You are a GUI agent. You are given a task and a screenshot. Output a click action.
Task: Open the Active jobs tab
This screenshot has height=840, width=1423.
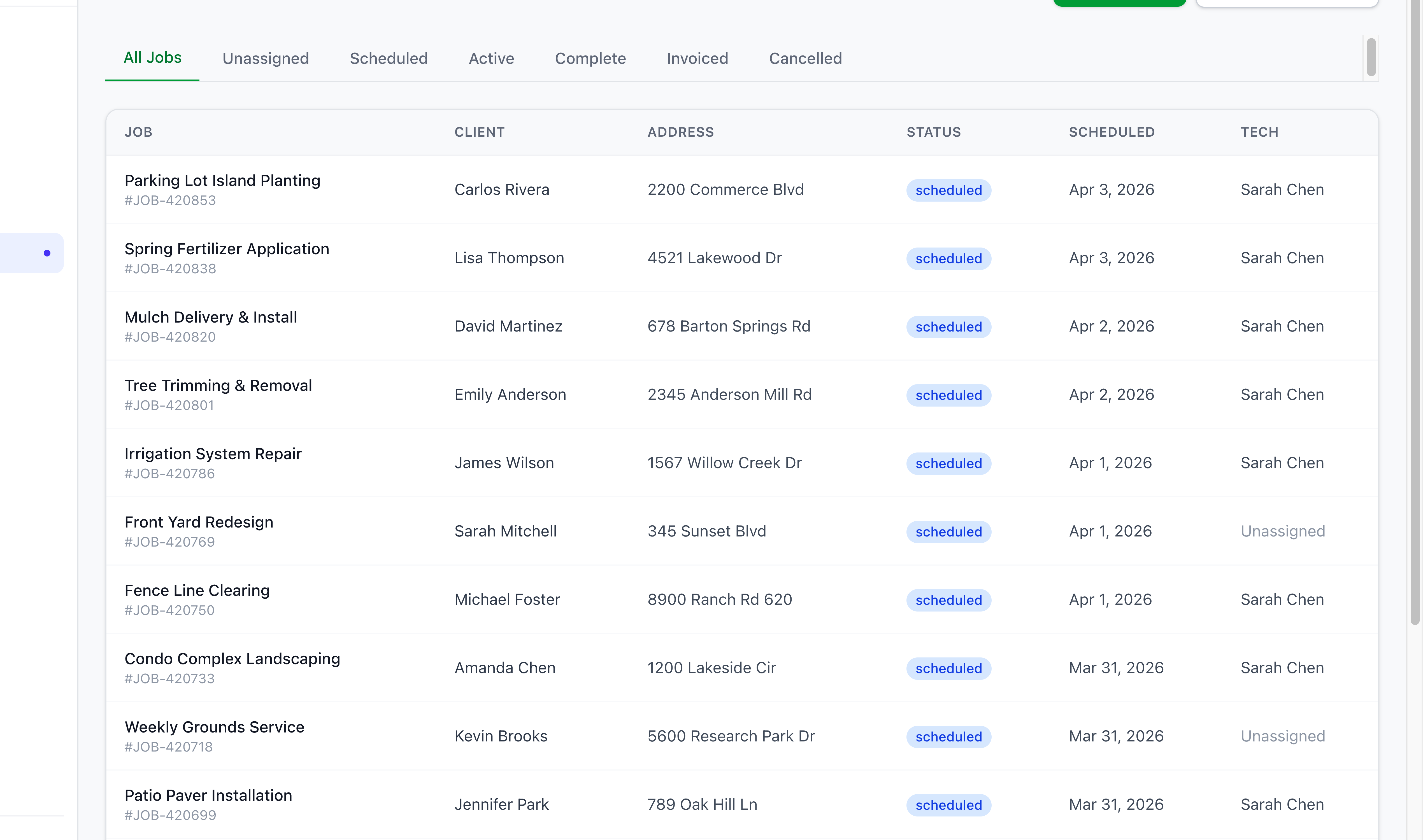click(x=490, y=58)
